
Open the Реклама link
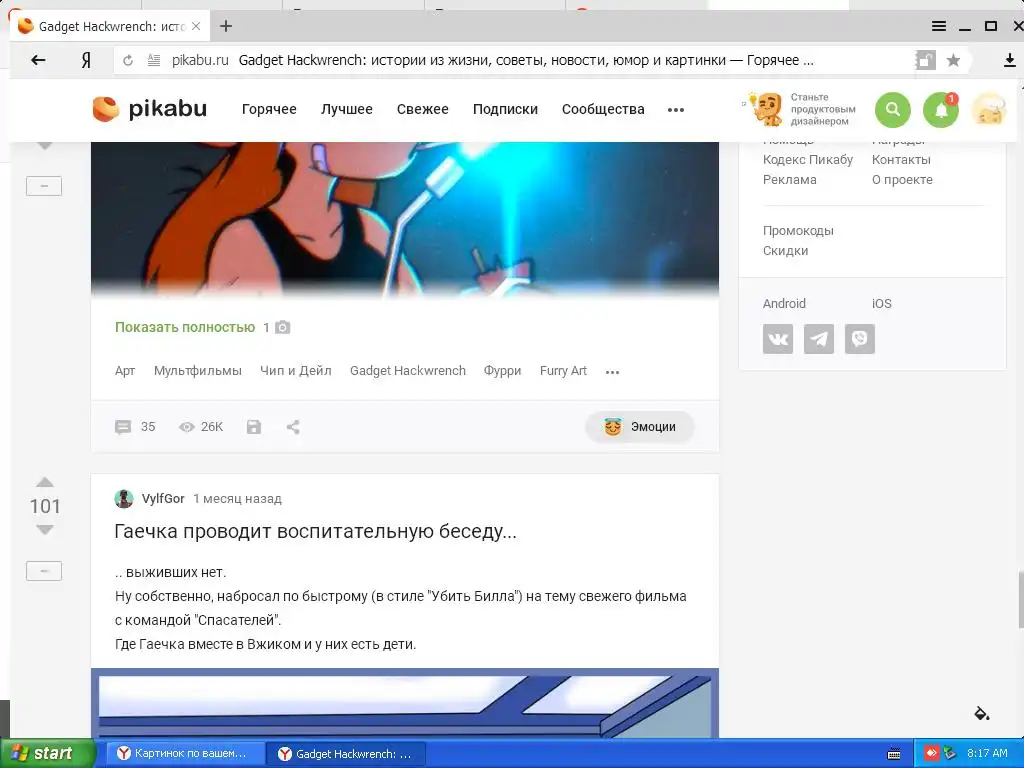pyautogui.click(x=790, y=180)
